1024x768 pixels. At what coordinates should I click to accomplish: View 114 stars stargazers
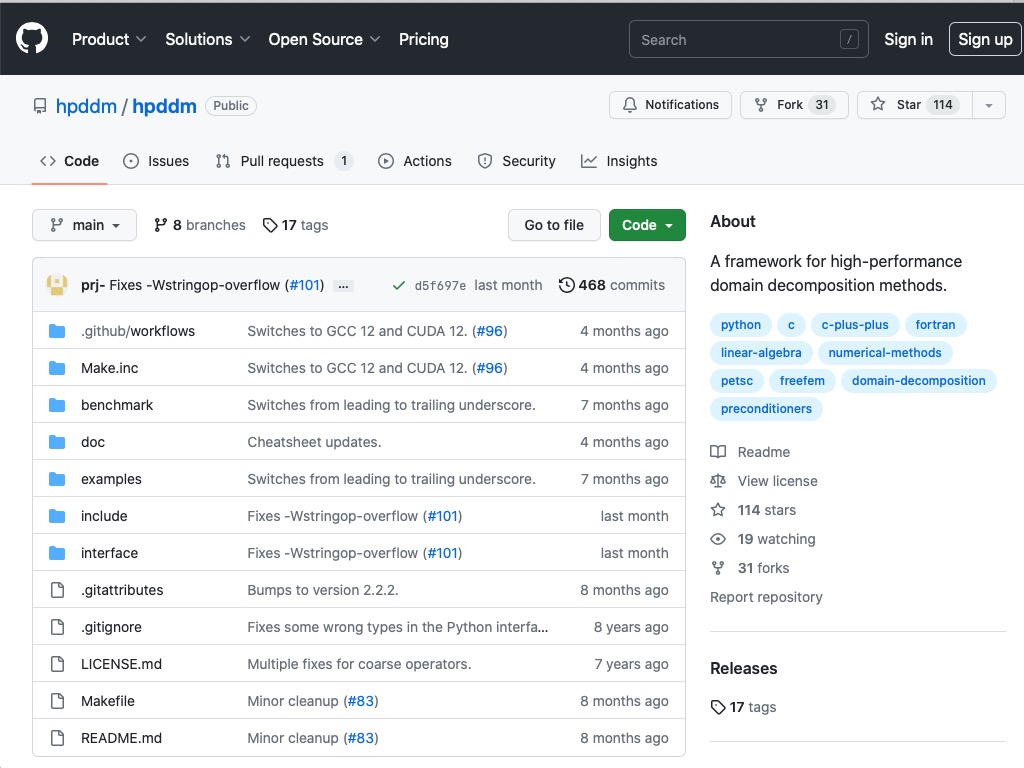(x=753, y=510)
